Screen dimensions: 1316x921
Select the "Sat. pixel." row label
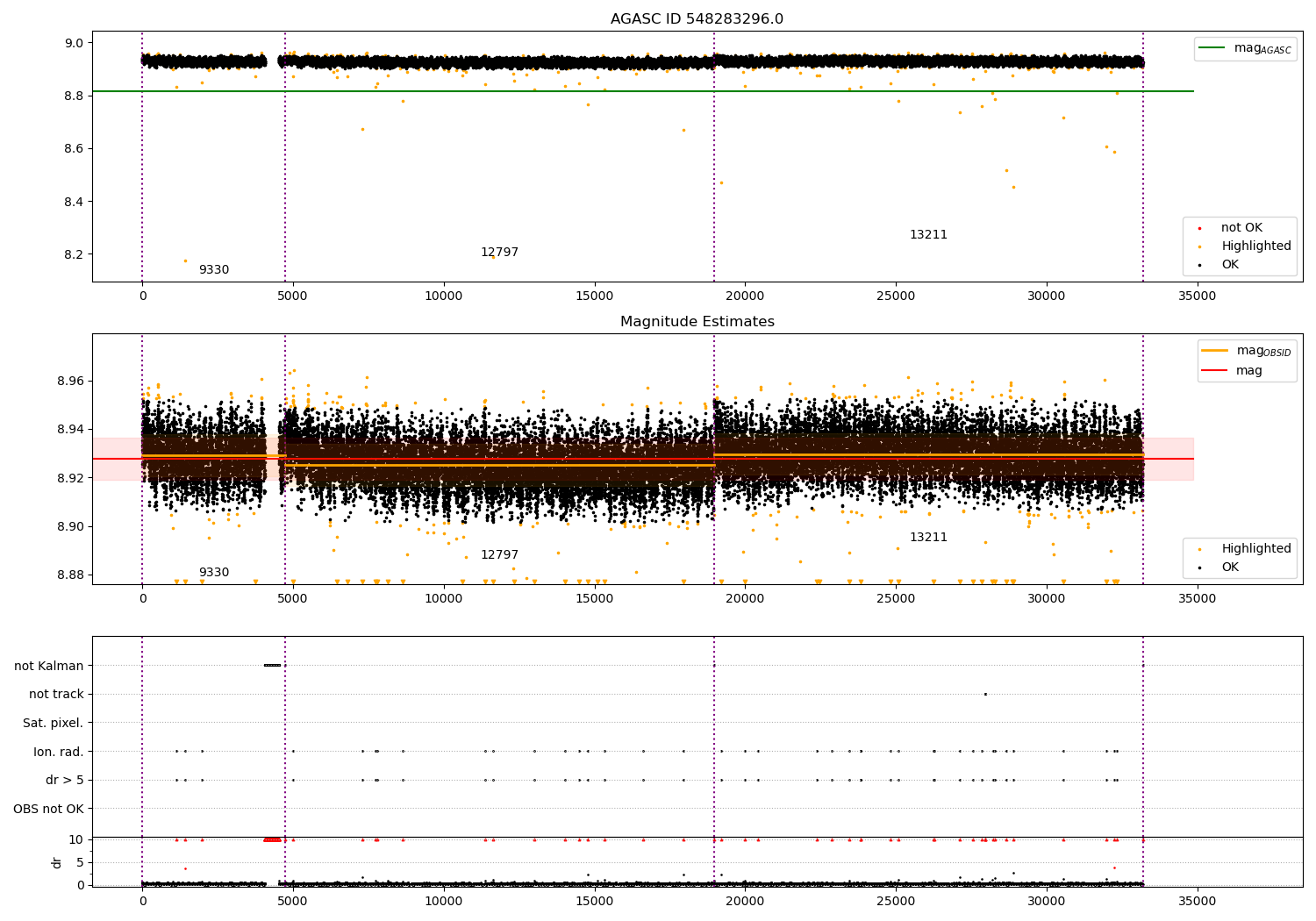tap(54, 723)
